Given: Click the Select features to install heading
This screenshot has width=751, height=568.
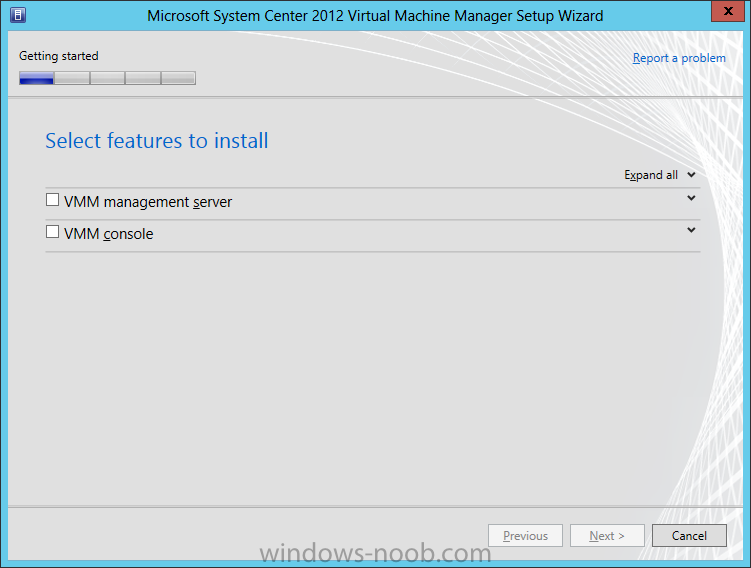Looking at the screenshot, I should (x=157, y=141).
